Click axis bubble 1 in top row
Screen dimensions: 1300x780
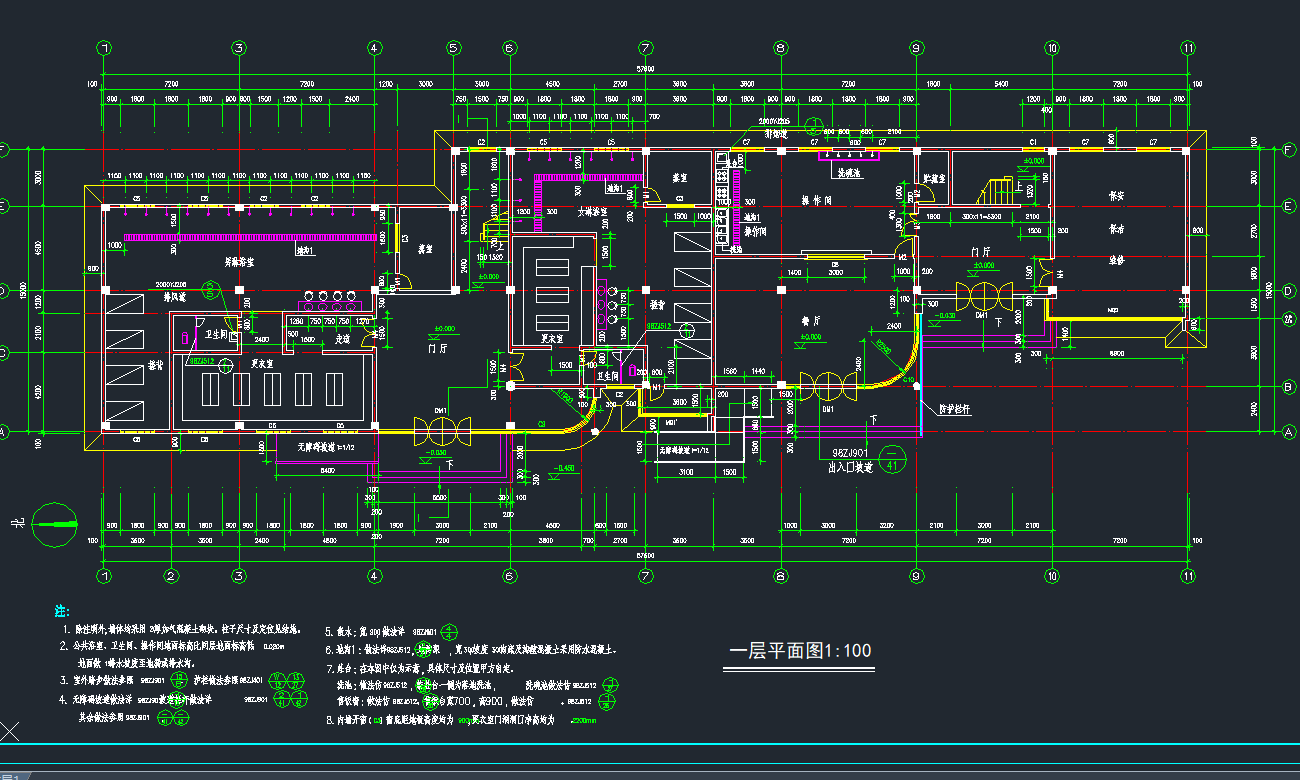pos(104,48)
